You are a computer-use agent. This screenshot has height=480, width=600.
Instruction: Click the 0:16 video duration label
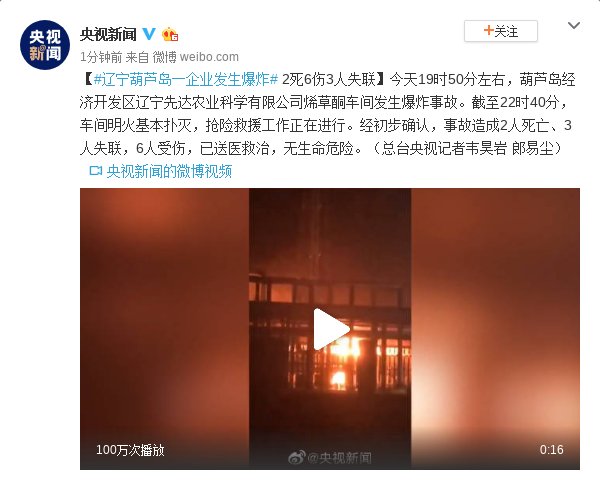551,449
